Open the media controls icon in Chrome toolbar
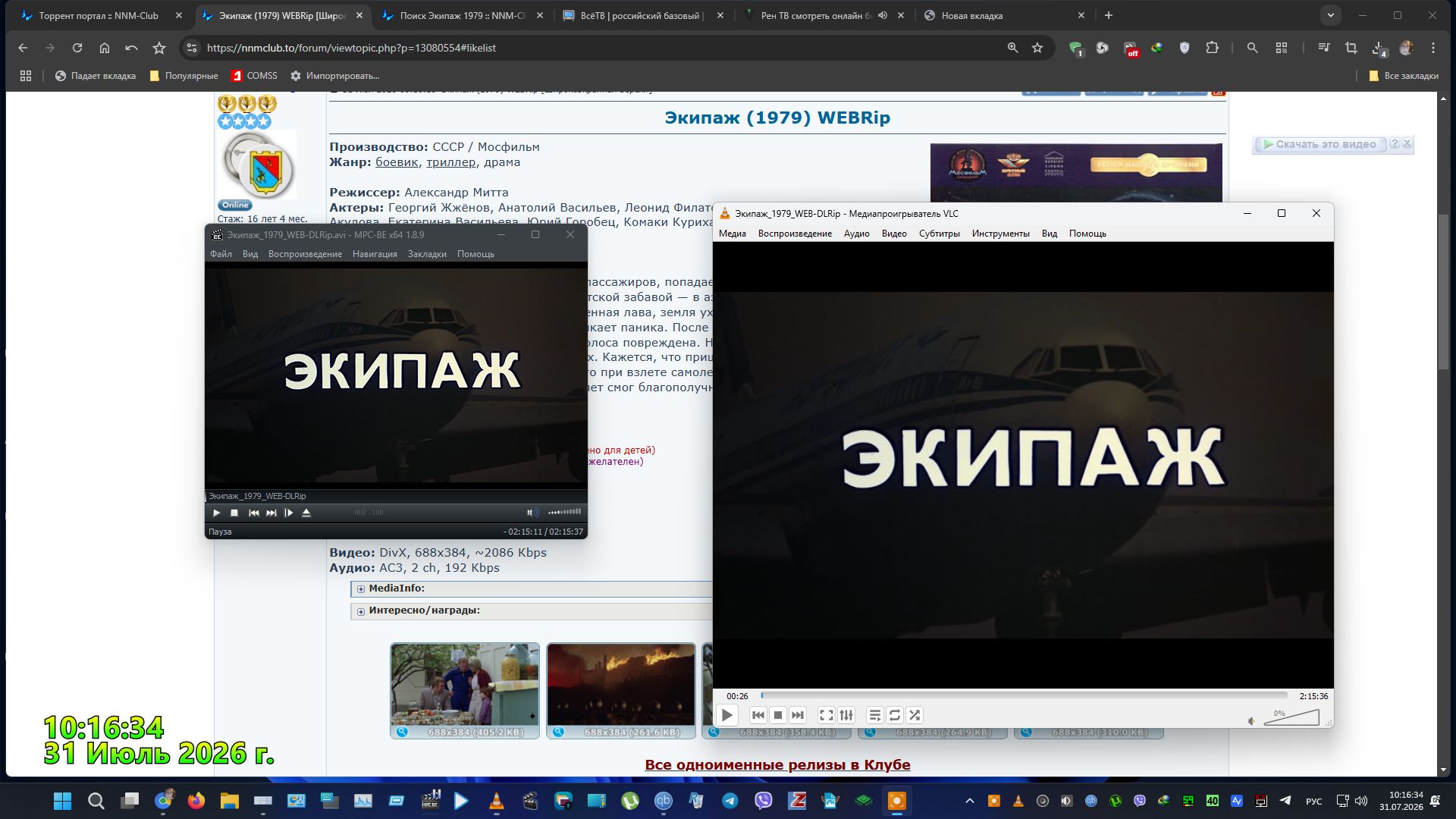1456x819 pixels. coord(1324,48)
